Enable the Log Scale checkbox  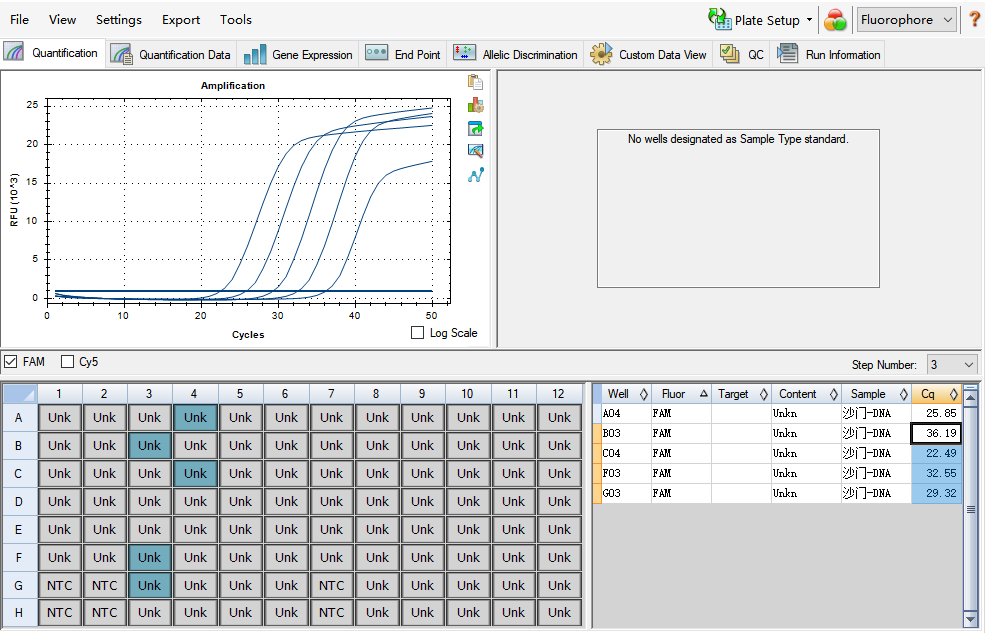pyautogui.click(x=417, y=333)
